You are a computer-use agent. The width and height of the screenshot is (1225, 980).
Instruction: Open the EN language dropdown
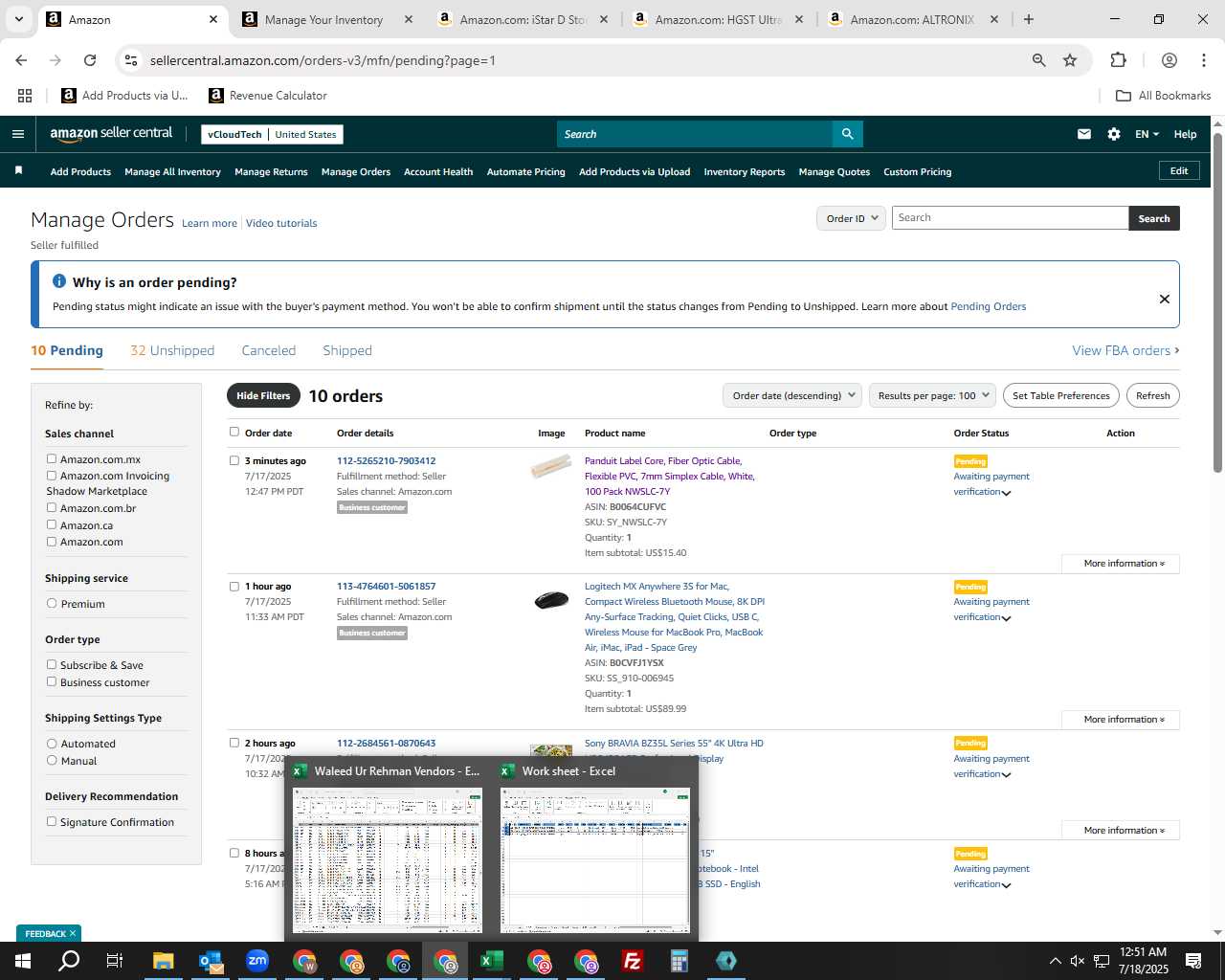click(x=1147, y=134)
